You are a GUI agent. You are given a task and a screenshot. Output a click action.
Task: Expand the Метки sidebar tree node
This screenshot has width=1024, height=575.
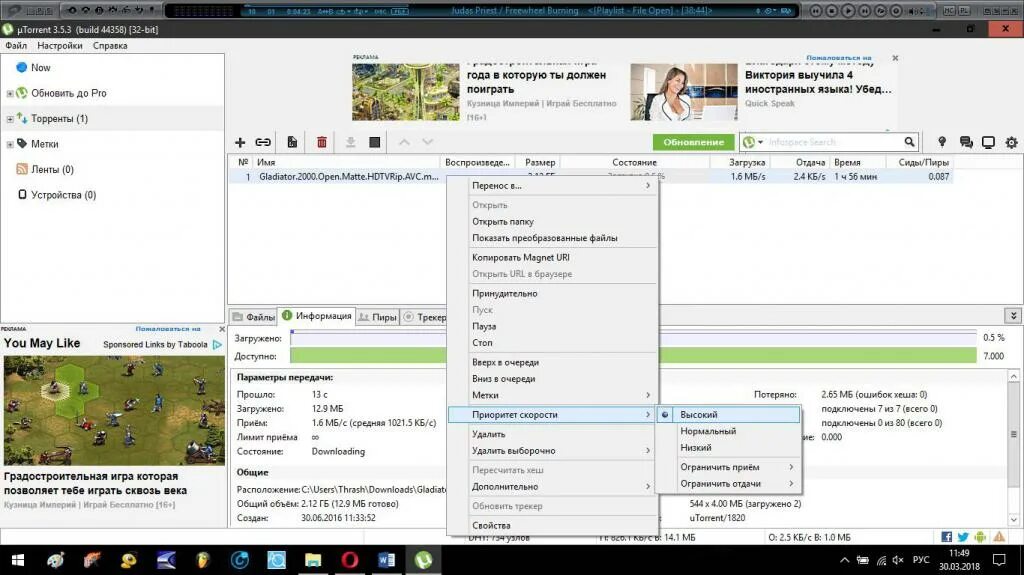pos(10,144)
